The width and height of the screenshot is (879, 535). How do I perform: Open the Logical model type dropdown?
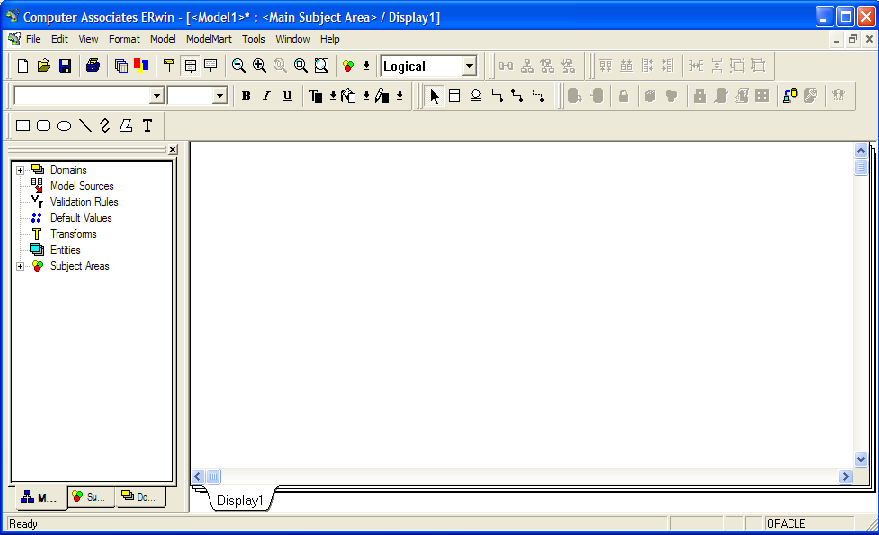click(470, 66)
